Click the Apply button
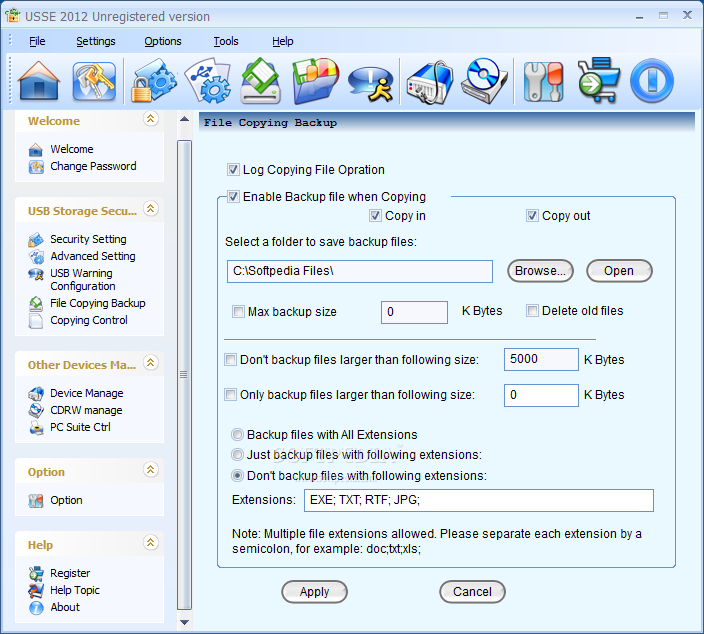 314,592
